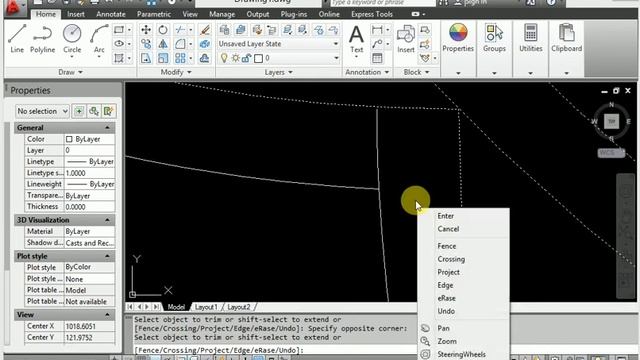Click the command line input field

tap(276, 350)
